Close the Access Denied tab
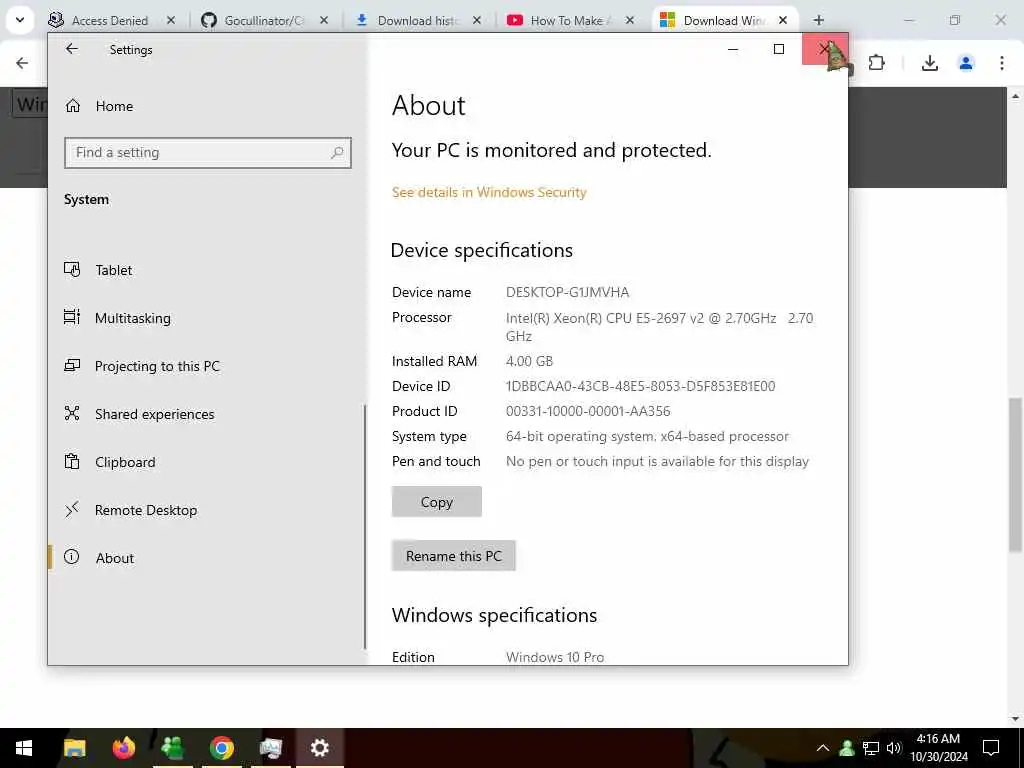 coord(170,20)
